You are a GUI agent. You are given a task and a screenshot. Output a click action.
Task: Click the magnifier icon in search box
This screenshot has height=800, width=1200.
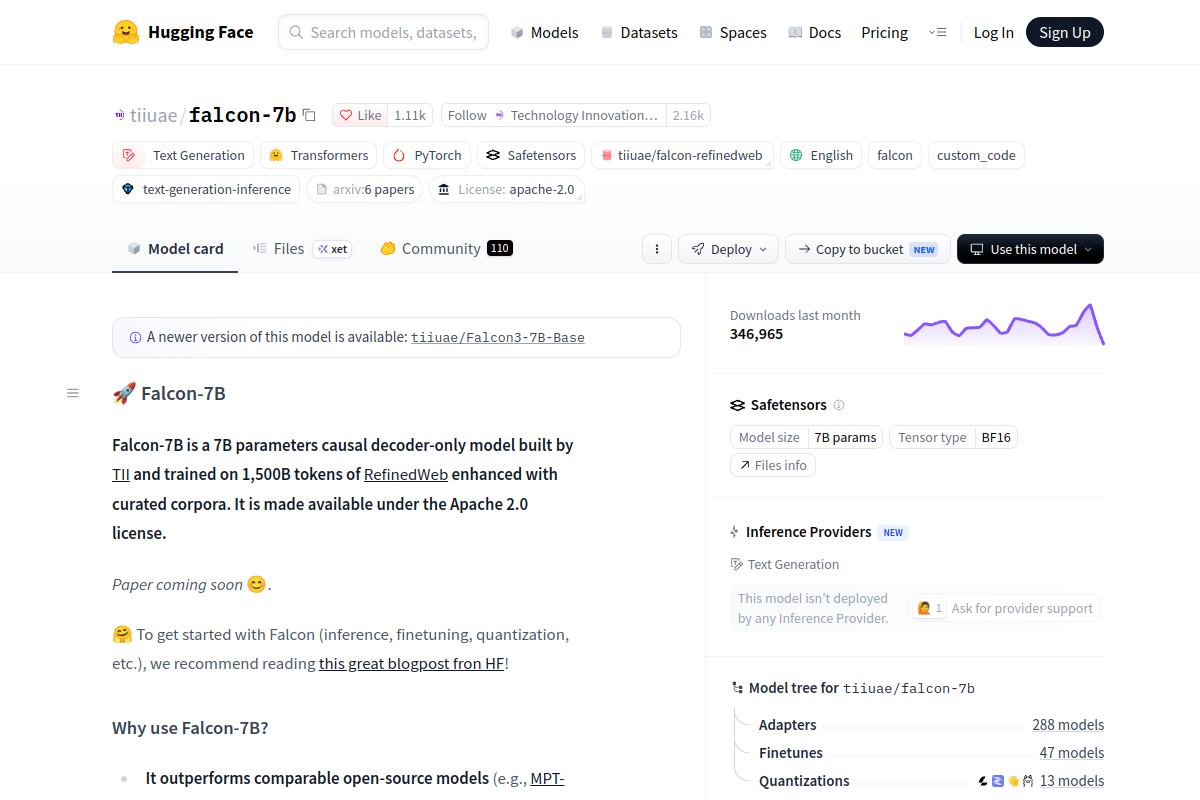tap(296, 32)
